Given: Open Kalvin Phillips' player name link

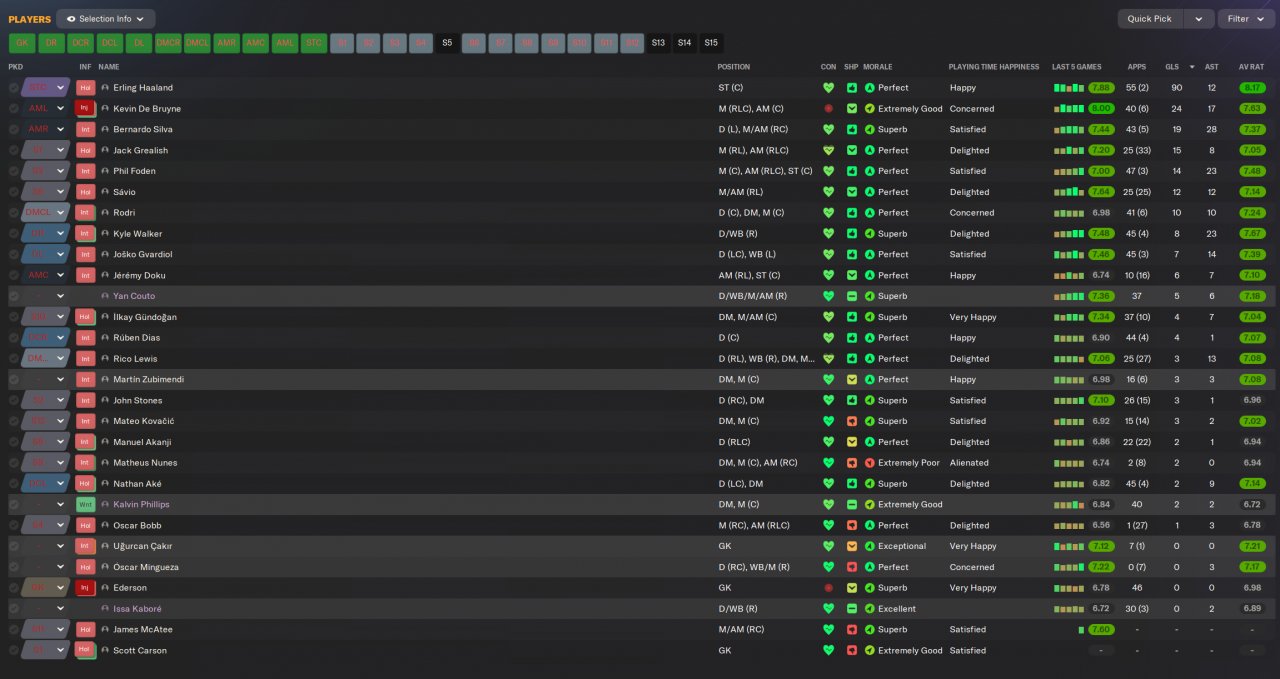Looking at the screenshot, I should coord(141,504).
